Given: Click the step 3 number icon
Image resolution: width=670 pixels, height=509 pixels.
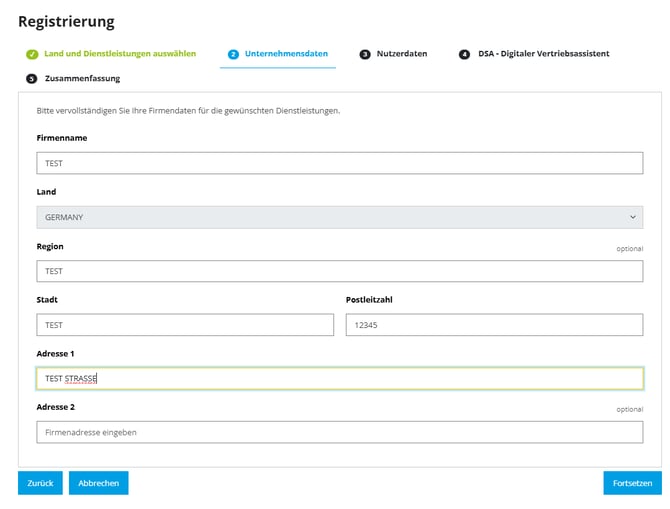Looking at the screenshot, I should [x=365, y=54].
